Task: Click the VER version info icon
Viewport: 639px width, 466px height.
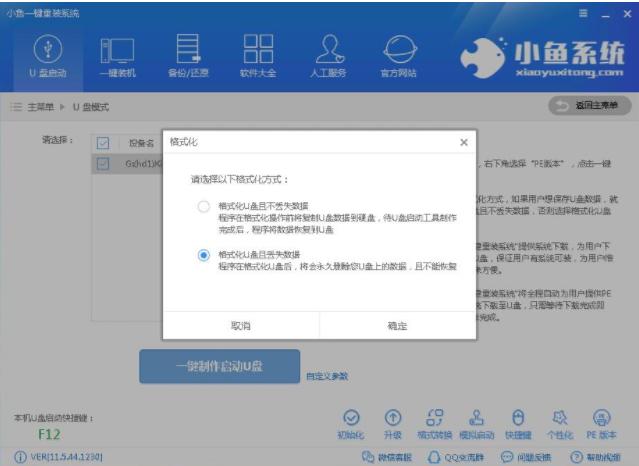Action: point(20,457)
